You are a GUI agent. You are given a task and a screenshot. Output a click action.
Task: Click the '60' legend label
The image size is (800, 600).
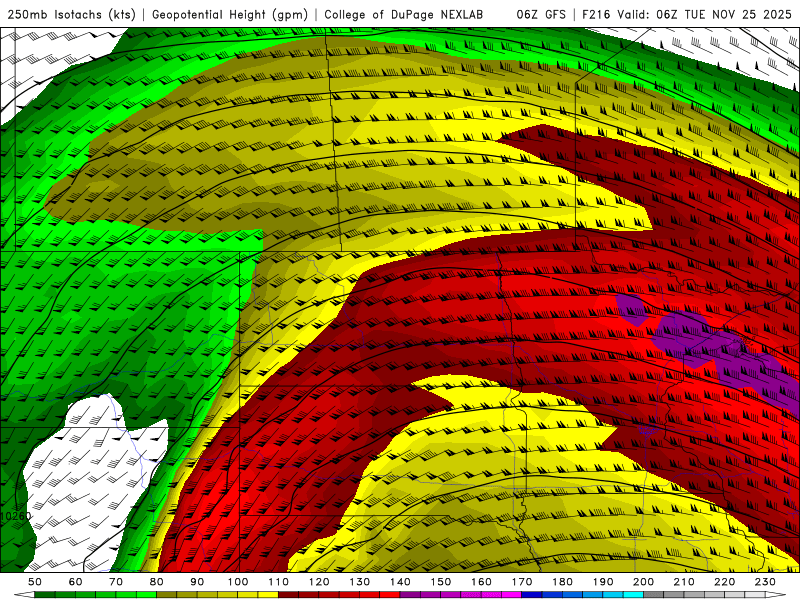coord(75,582)
